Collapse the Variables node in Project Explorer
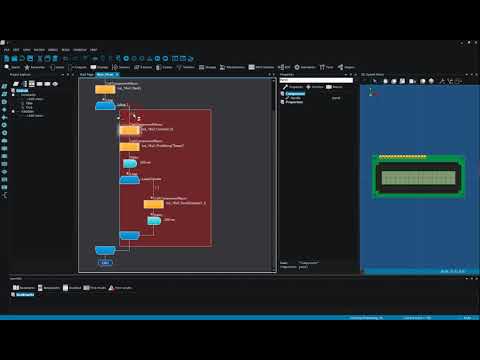The width and height of the screenshot is (480, 360). coord(13,111)
